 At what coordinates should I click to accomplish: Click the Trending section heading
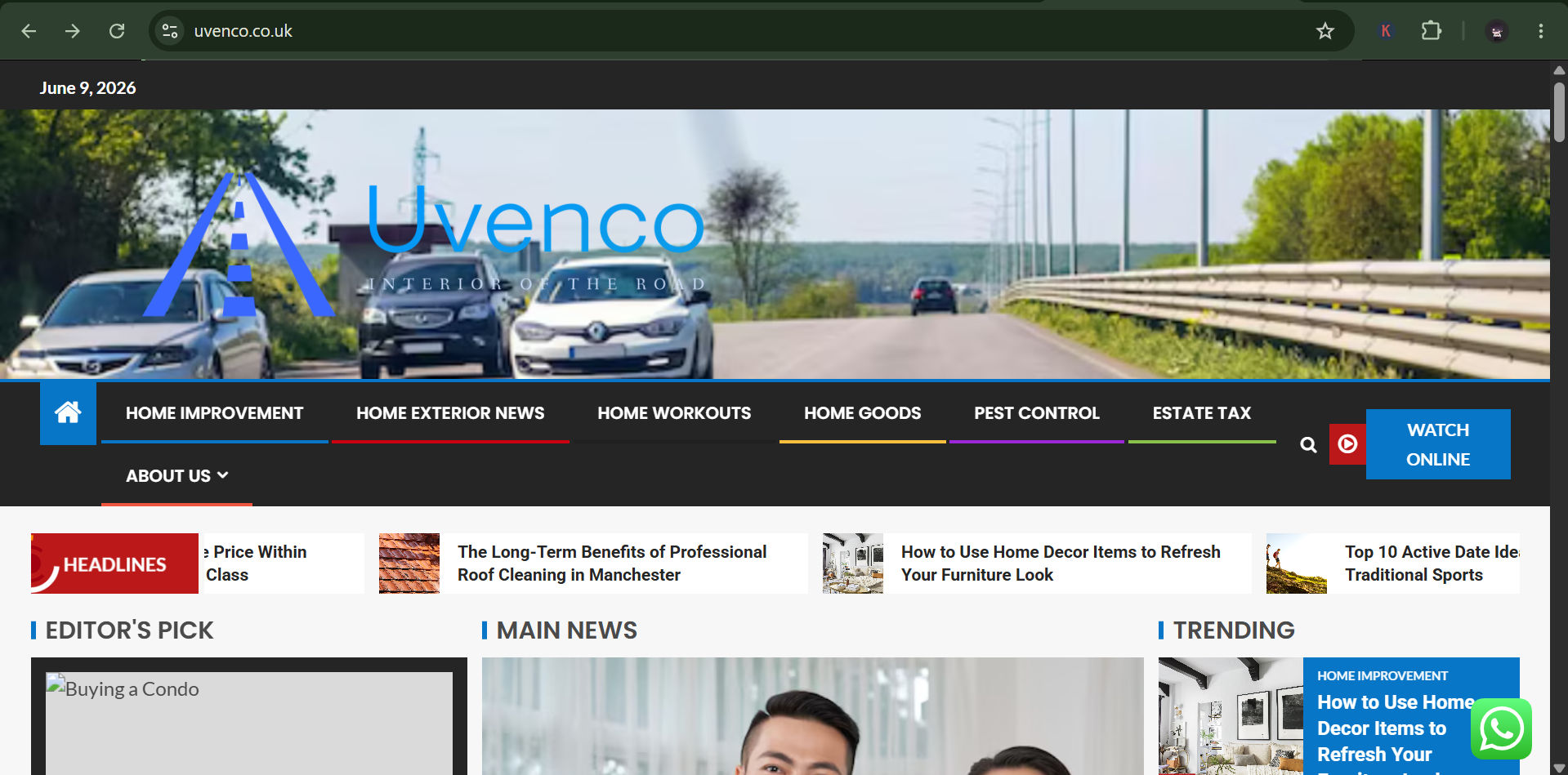coord(1234,630)
